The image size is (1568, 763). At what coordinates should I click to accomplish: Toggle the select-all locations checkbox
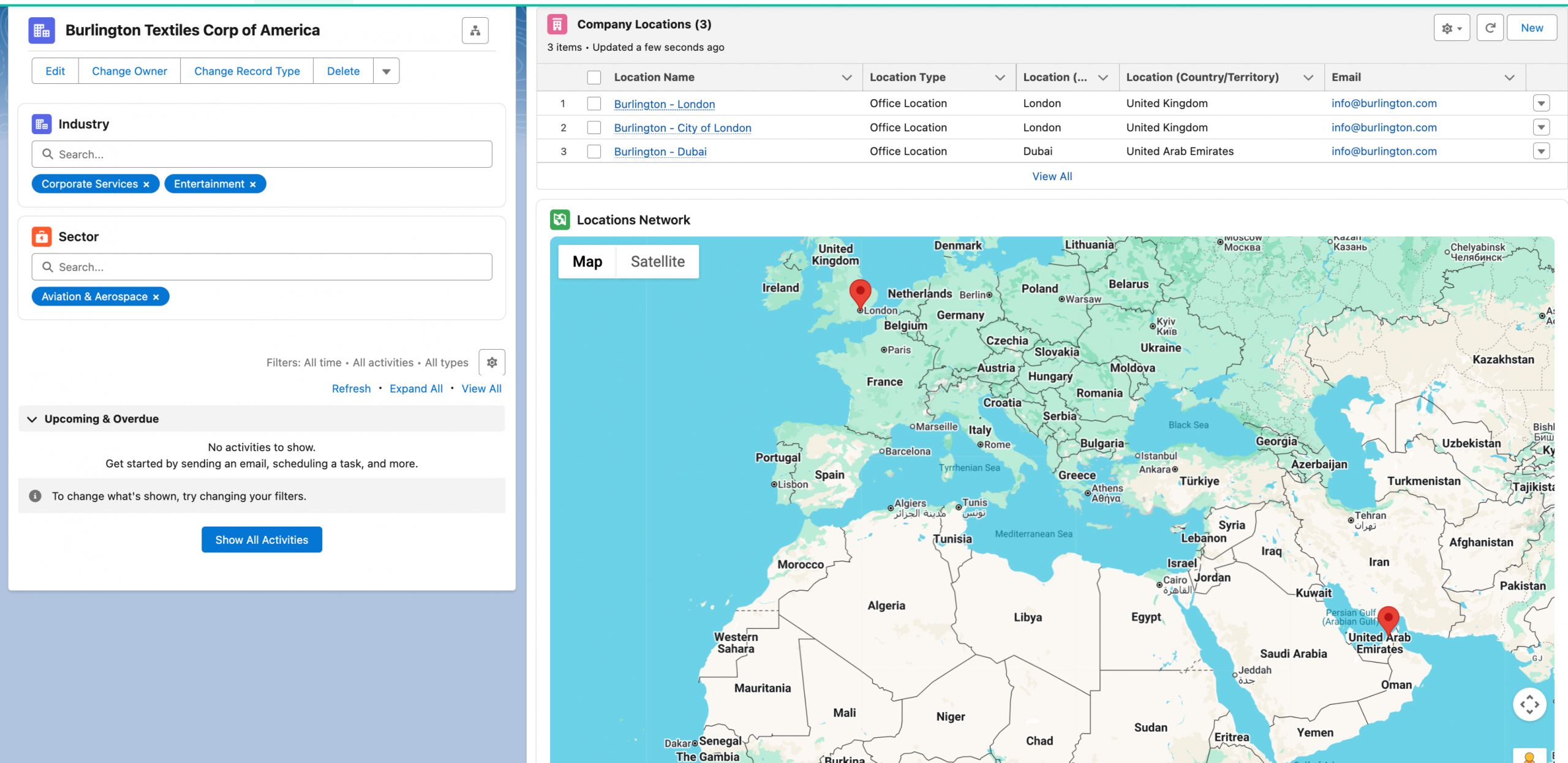point(594,77)
